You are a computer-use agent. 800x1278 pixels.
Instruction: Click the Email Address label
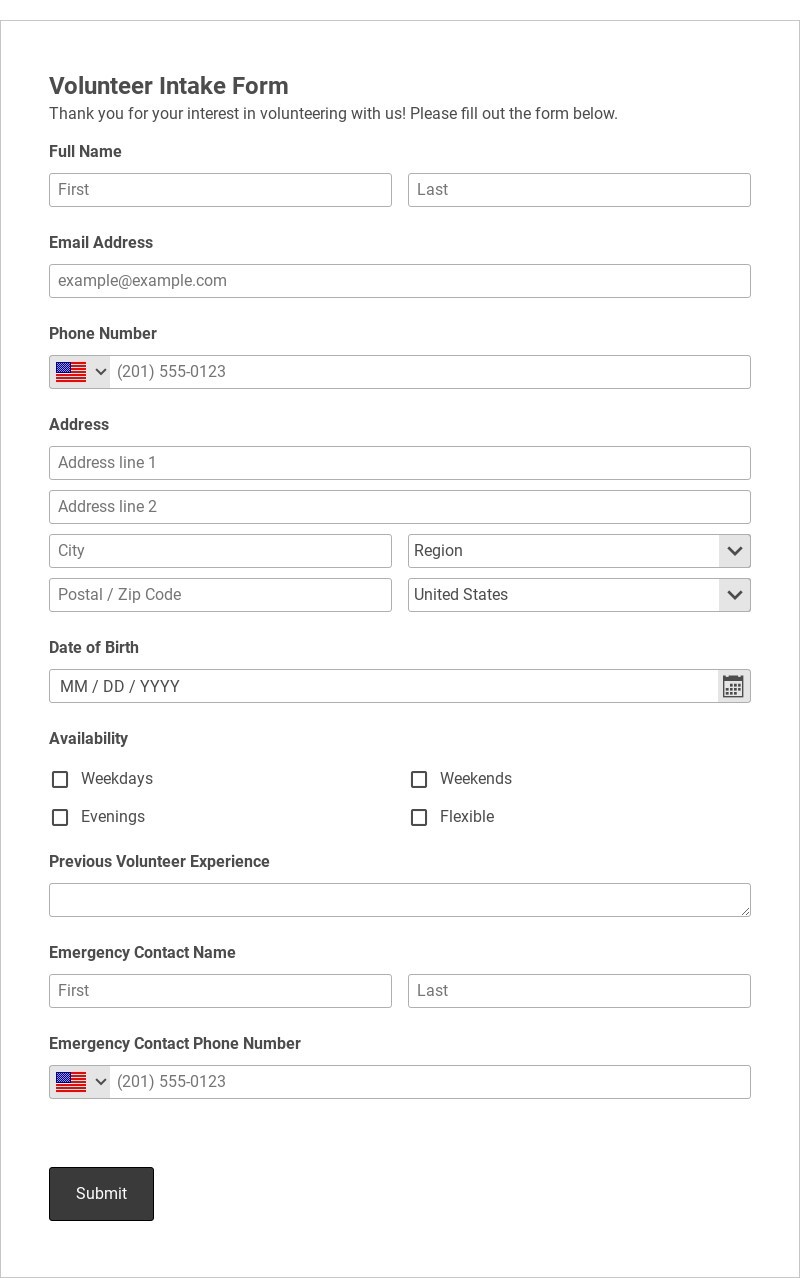pos(101,243)
